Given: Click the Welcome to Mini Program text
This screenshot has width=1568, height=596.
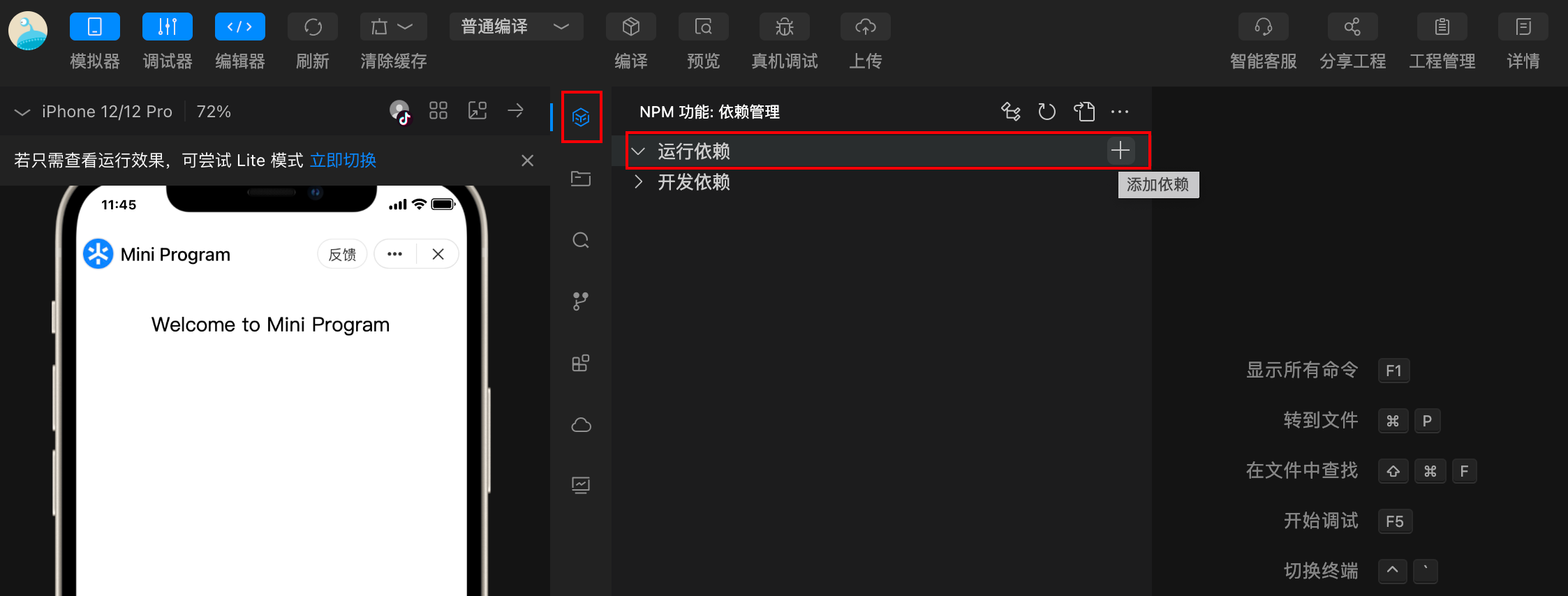Looking at the screenshot, I should 271,325.
